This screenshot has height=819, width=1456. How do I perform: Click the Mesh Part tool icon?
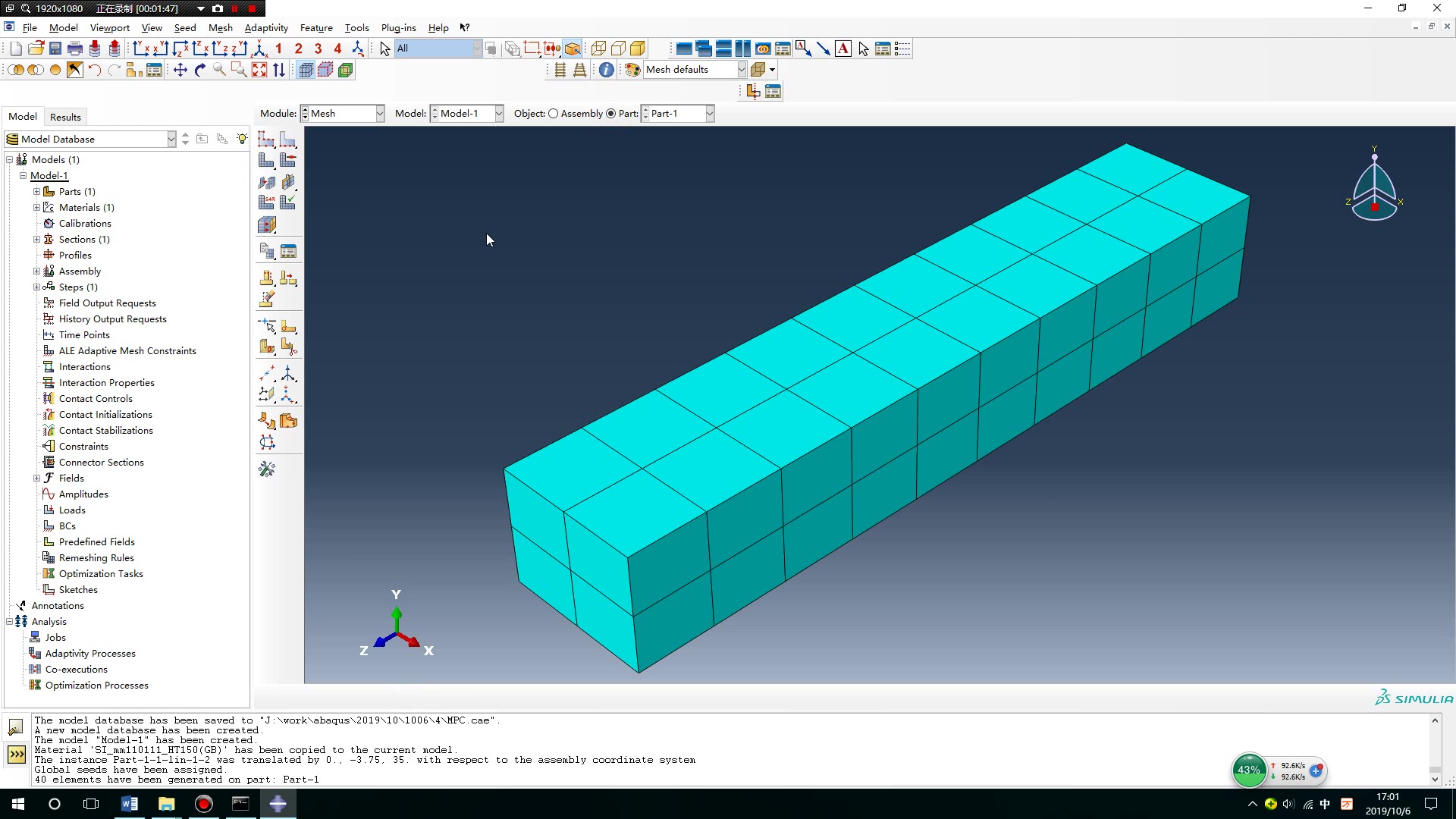[x=266, y=161]
